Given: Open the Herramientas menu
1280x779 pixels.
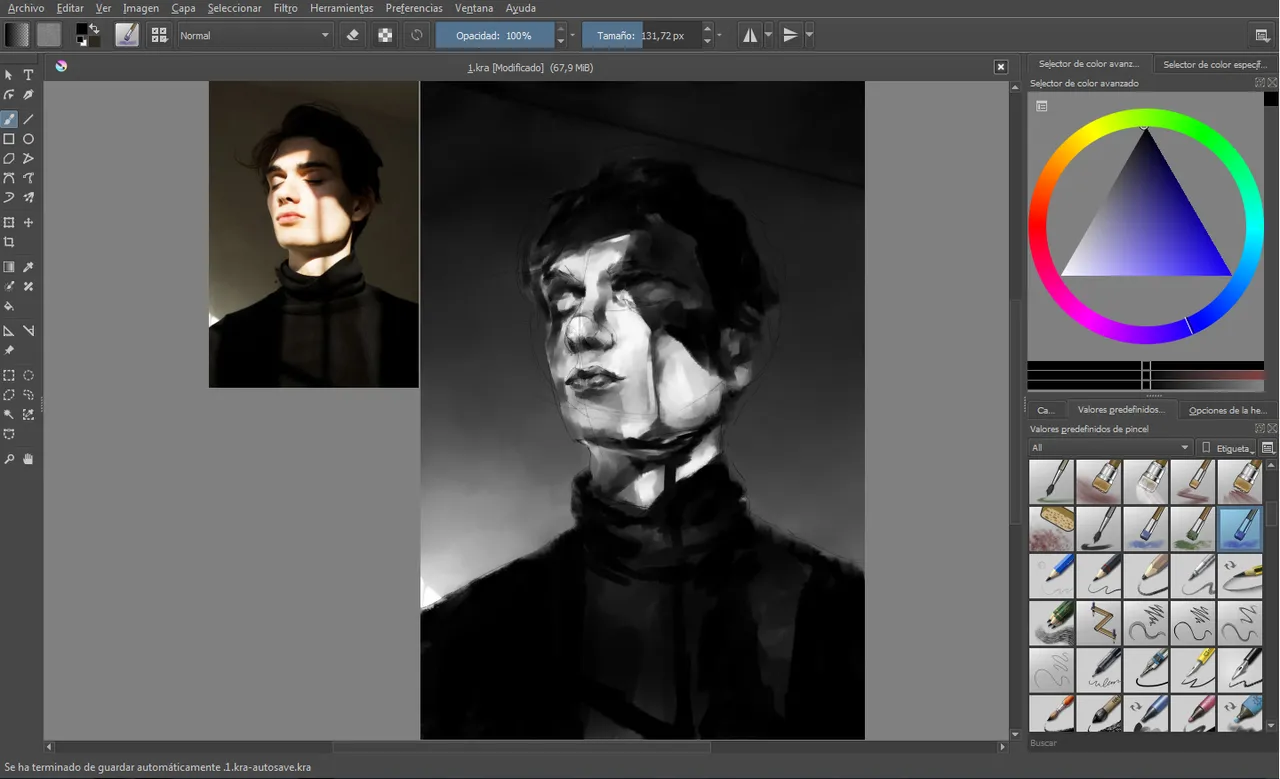Looking at the screenshot, I should [x=341, y=8].
